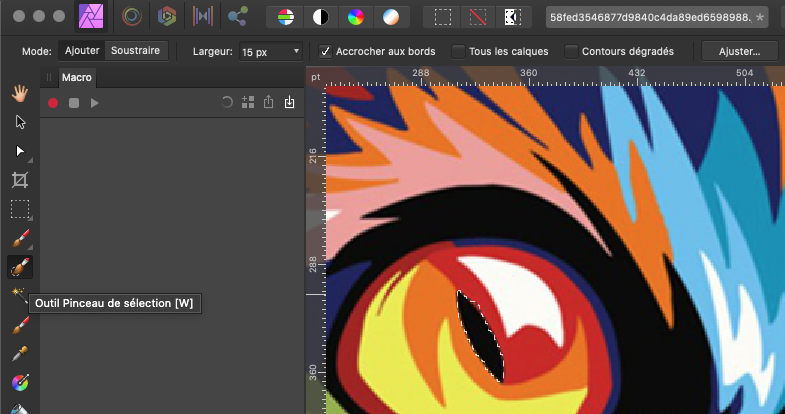Viewport: 785px width, 414px height.
Task: Select the Crop tool
Action: point(20,180)
